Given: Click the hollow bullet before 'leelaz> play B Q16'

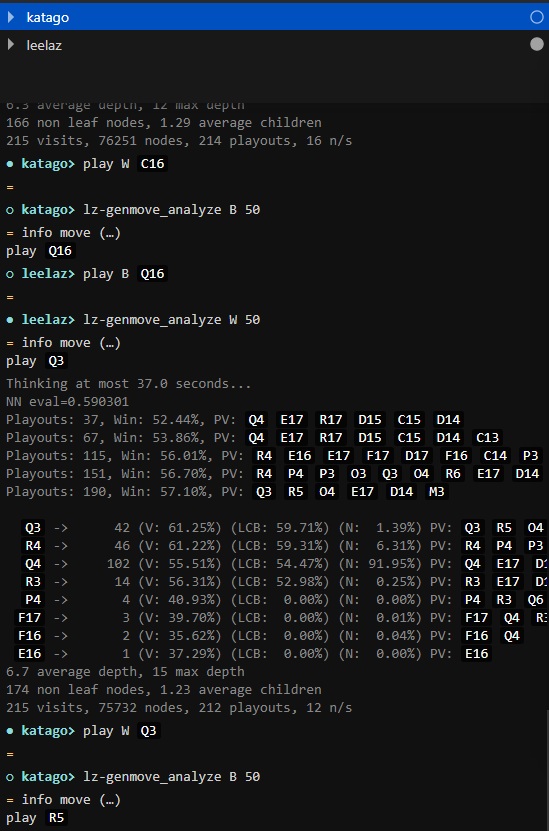Looking at the screenshot, I should 10,274.
